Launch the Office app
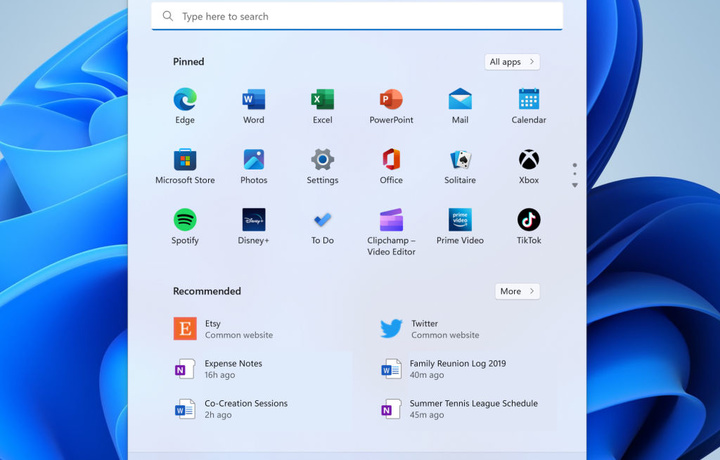The width and height of the screenshot is (720, 460). click(391, 166)
